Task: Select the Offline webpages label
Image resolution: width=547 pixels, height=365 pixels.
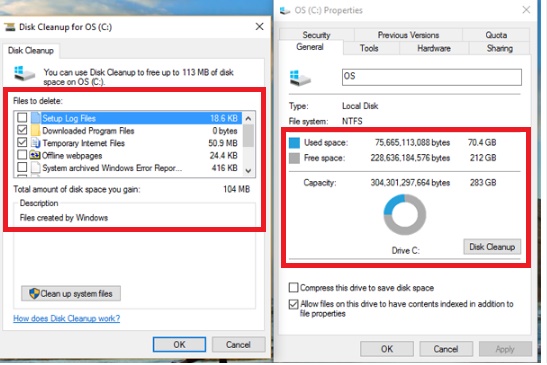Action: 72,156
